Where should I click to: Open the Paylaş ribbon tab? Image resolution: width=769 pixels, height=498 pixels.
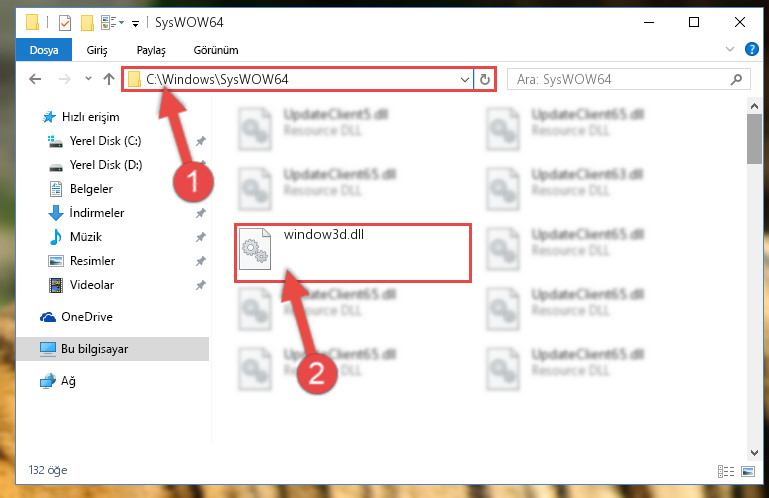coord(151,50)
